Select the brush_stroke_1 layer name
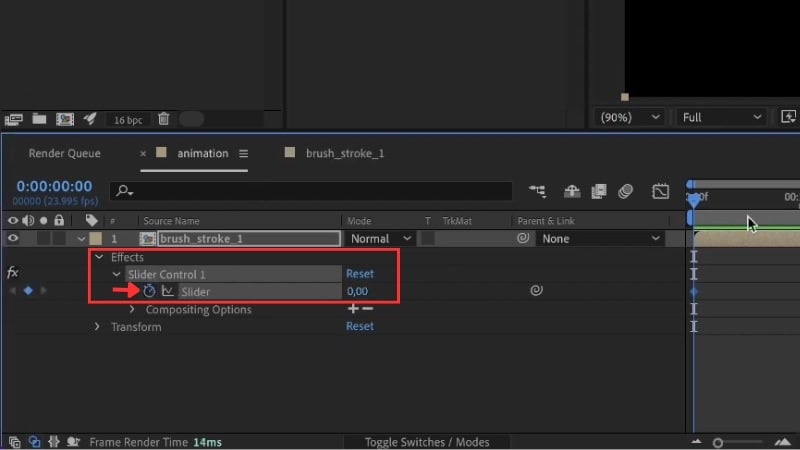The image size is (800, 450). coord(248,239)
